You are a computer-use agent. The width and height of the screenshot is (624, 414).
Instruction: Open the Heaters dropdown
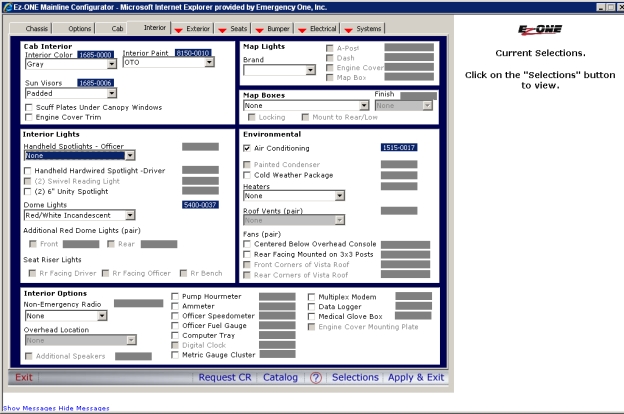click(339, 196)
